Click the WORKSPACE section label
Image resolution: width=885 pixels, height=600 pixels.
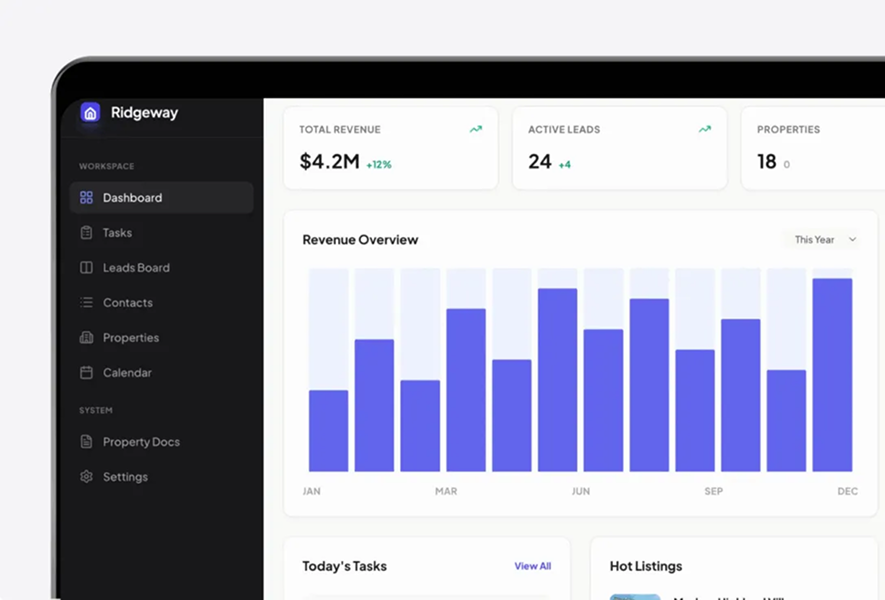107,166
